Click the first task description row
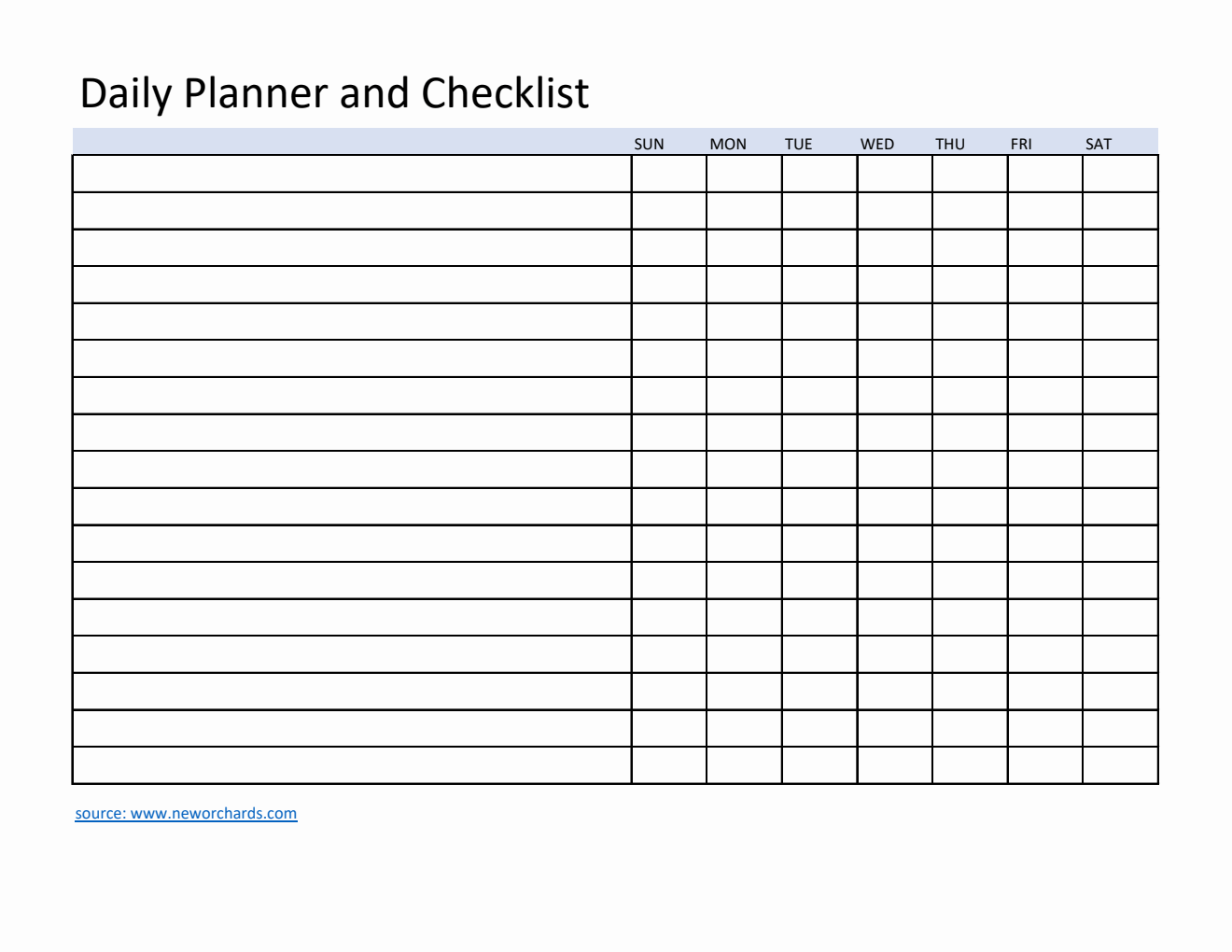Viewport: 1232px width, 952px height. [x=352, y=174]
